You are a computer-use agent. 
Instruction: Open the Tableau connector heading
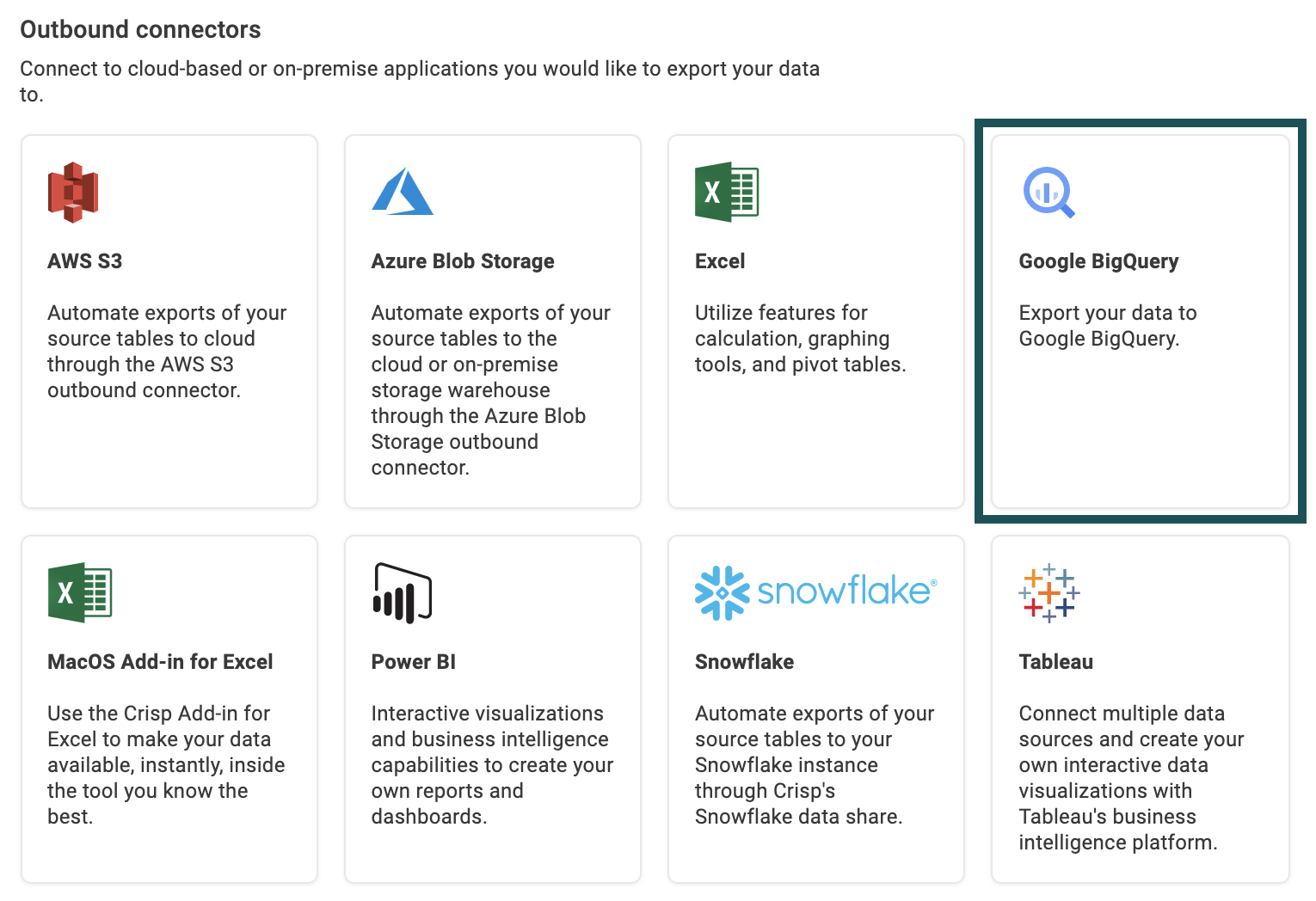[x=1056, y=662]
